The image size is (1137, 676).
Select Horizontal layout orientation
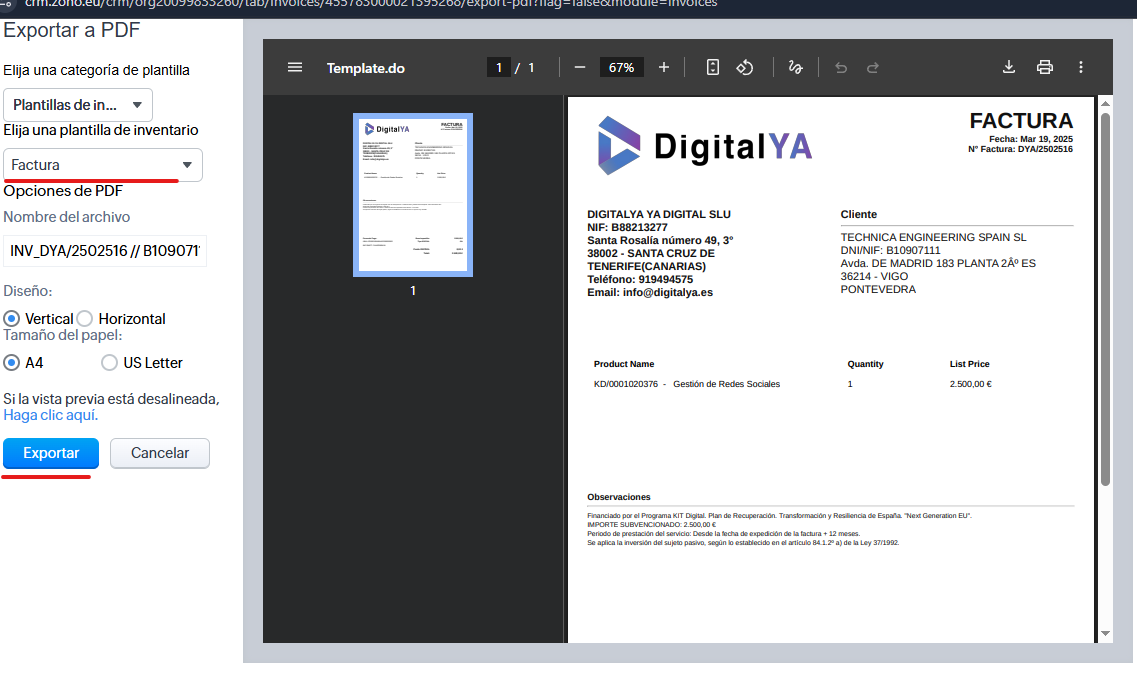tap(85, 318)
